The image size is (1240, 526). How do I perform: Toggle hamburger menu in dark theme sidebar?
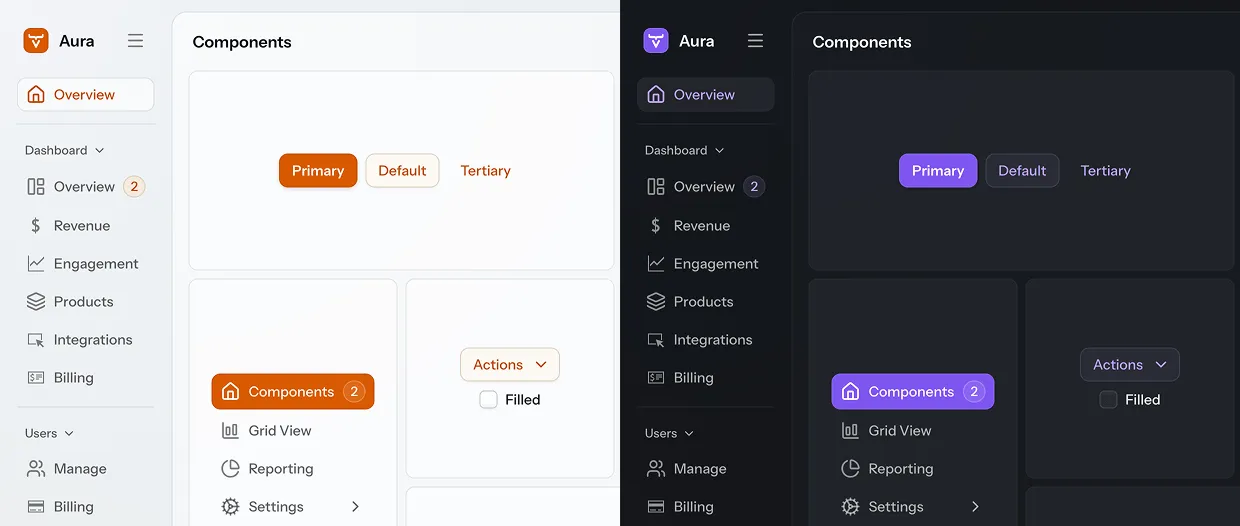(755, 41)
